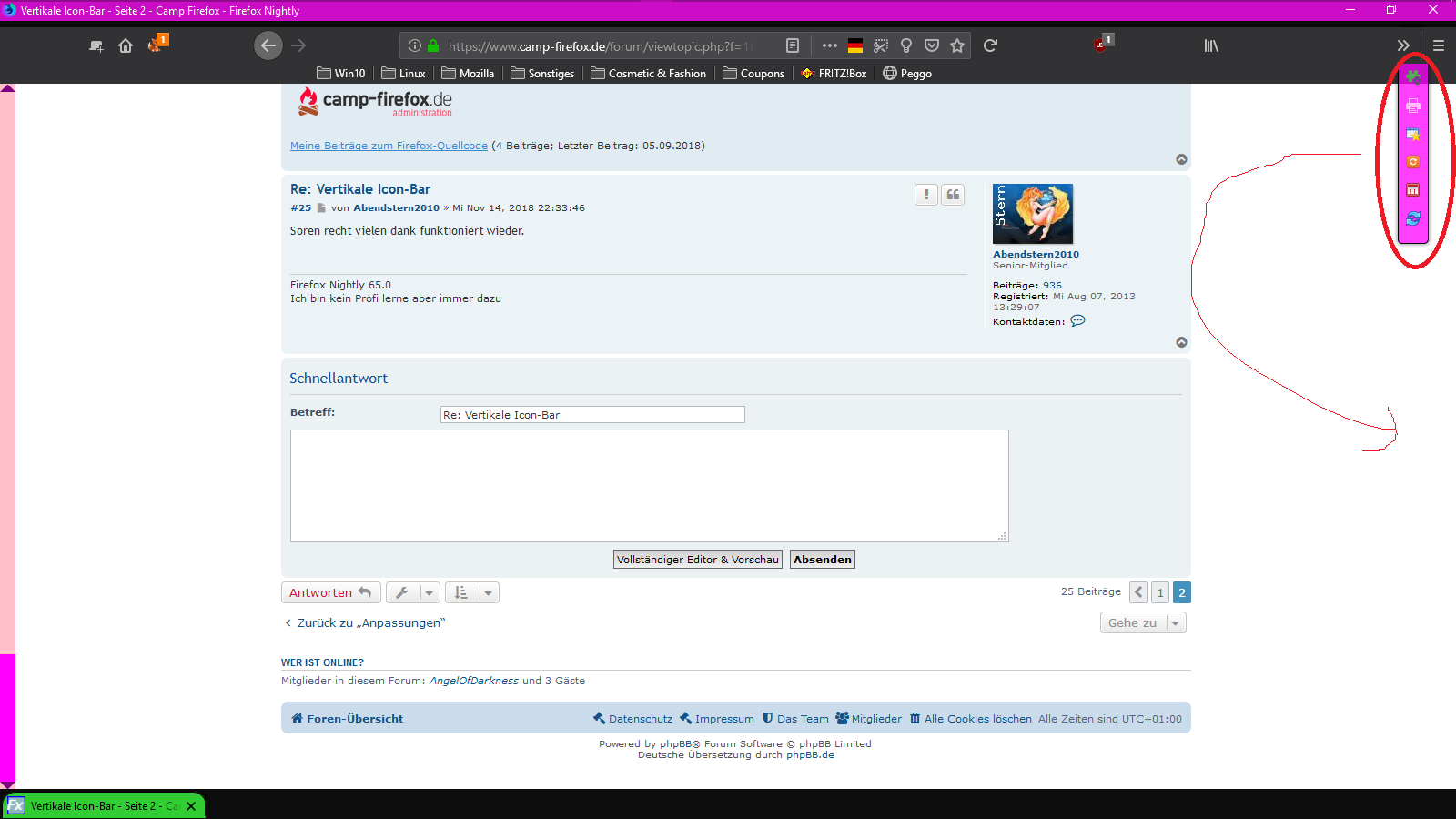Open the Coupons bookmarks folder
This screenshot has width=1456, height=819.
pyautogui.click(x=753, y=74)
